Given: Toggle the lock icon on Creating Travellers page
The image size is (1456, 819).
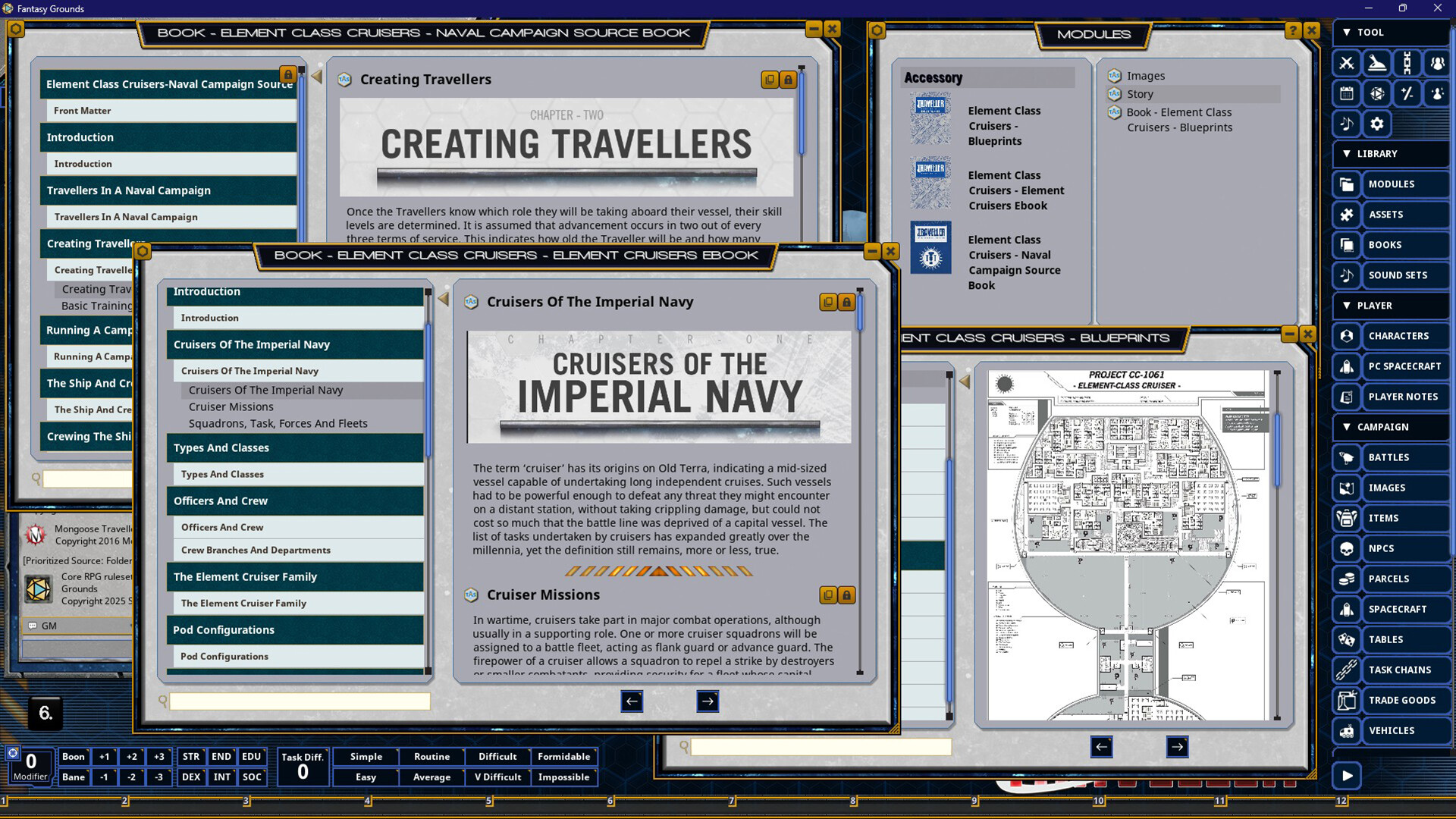Looking at the screenshot, I should (x=788, y=80).
